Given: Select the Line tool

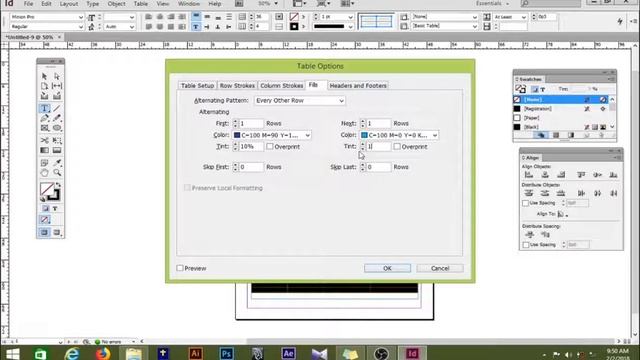Looking at the screenshot, I should tap(57, 109).
